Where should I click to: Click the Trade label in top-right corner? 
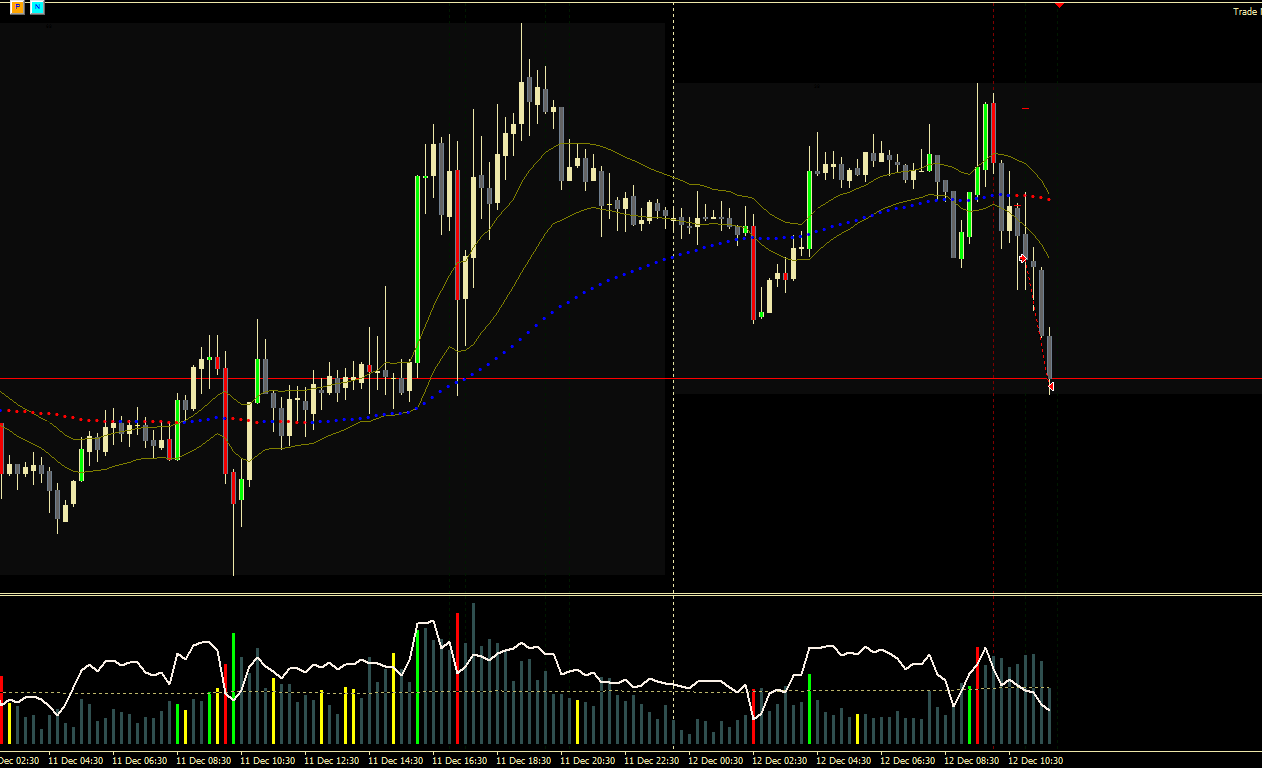pos(1246,12)
